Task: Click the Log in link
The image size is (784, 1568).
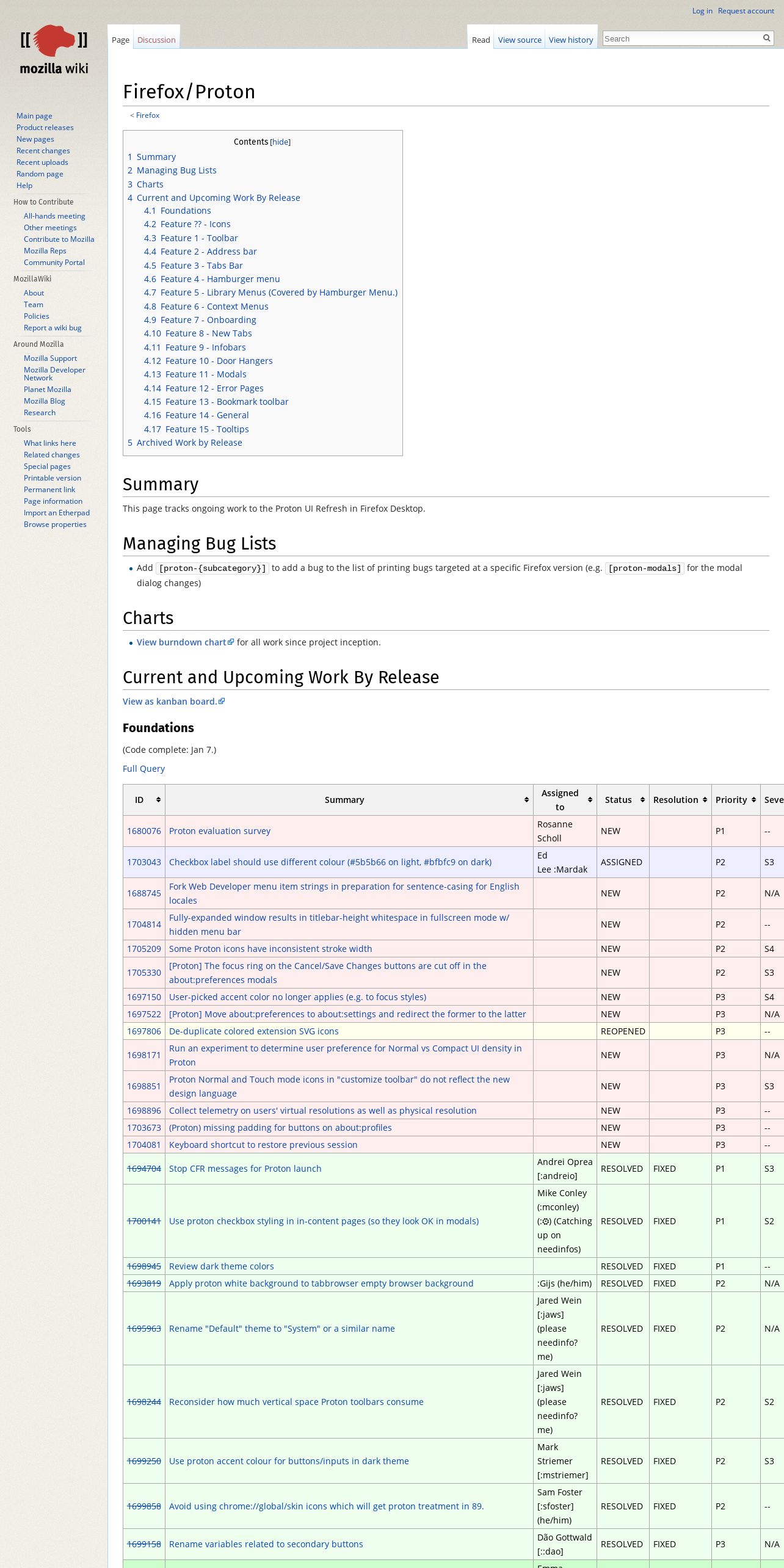Action: click(x=702, y=11)
